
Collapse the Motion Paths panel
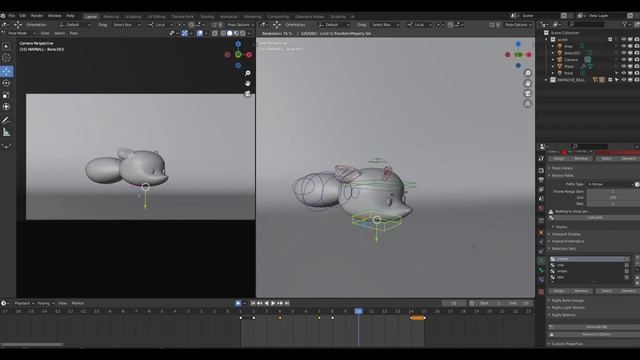[562, 176]
